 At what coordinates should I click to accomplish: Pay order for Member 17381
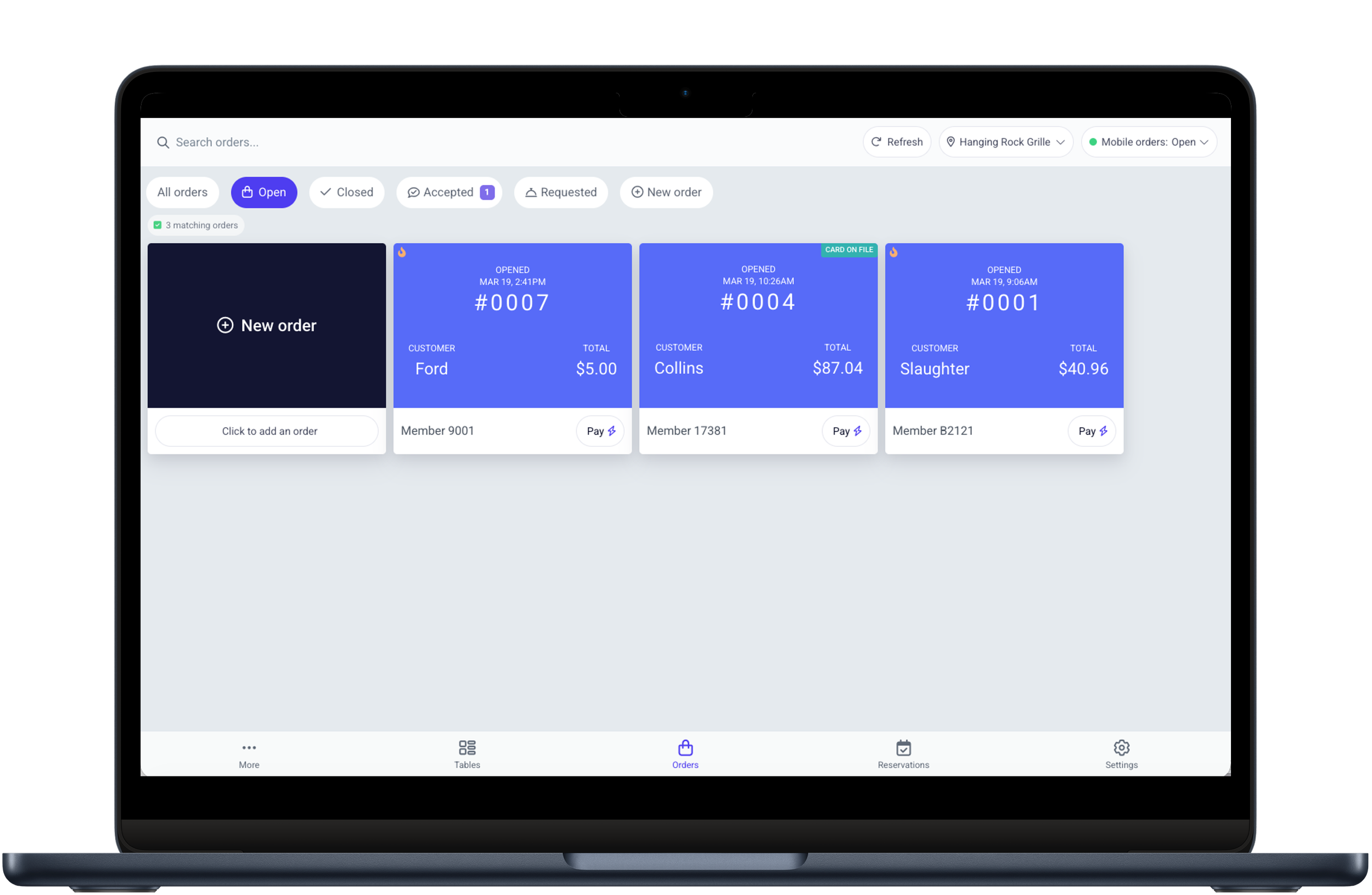coord(846,432)
